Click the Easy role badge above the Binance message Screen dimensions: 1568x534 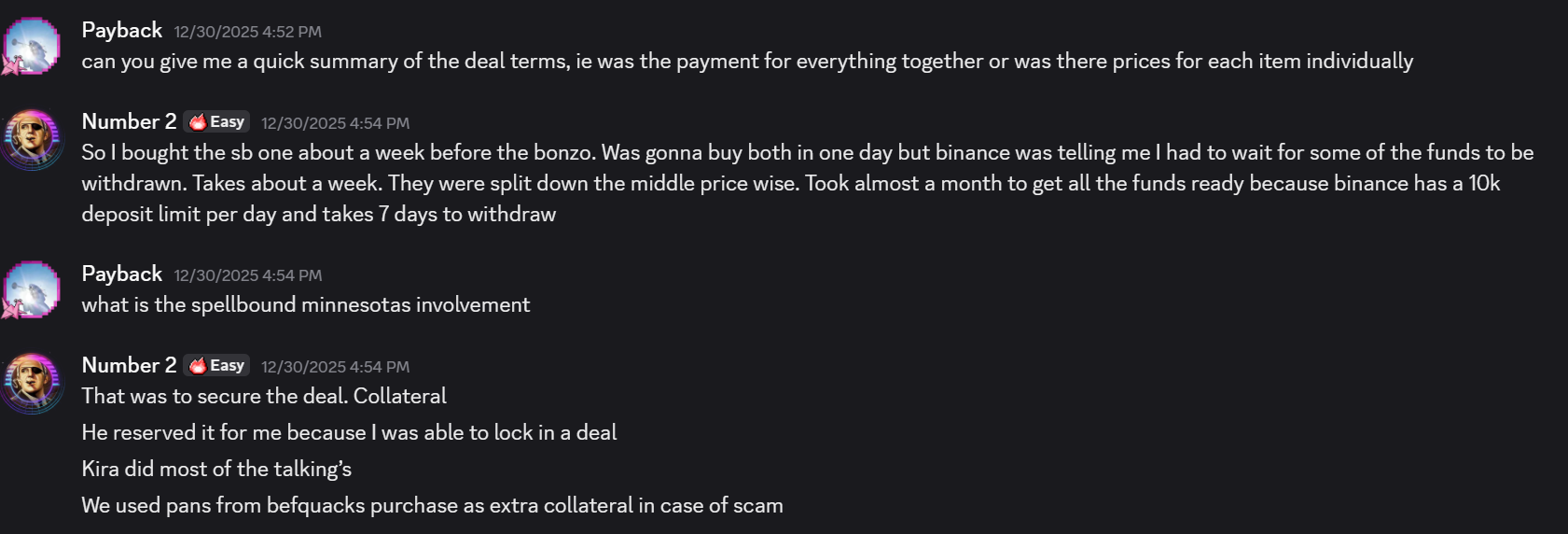(x=217, y=122)
